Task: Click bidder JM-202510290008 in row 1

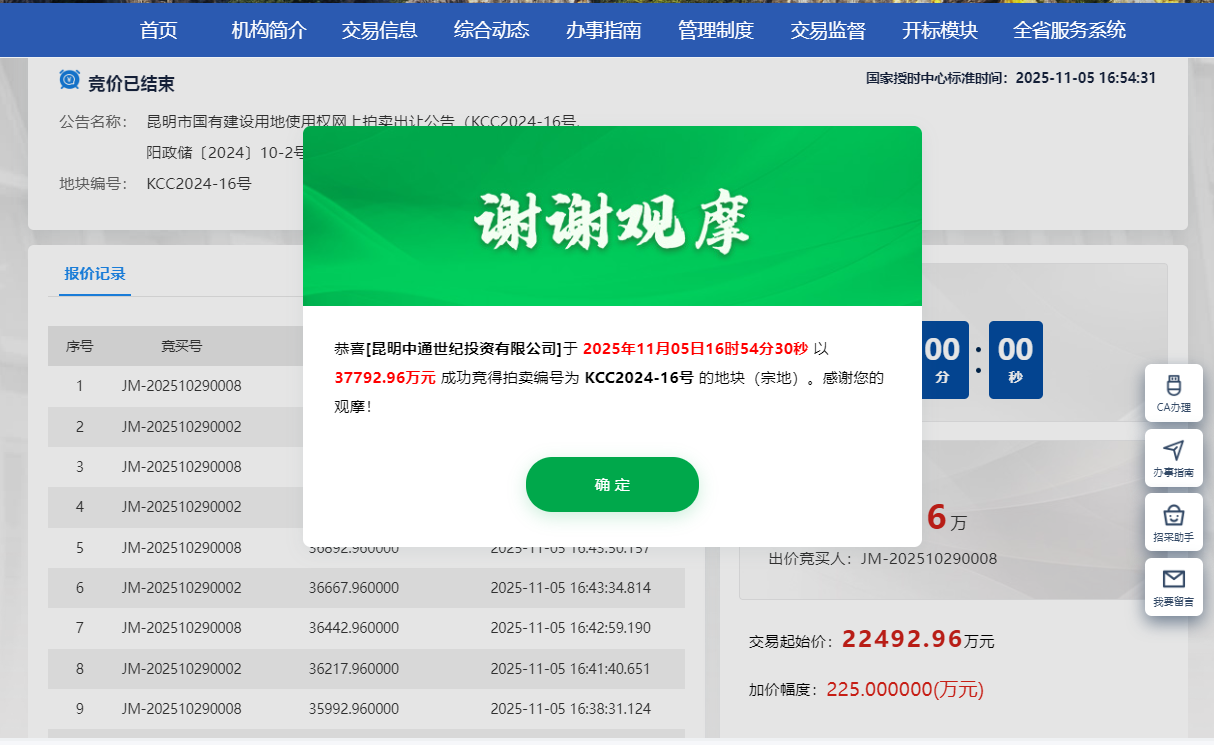Action: pyautogui.click(x=182, y=386)
